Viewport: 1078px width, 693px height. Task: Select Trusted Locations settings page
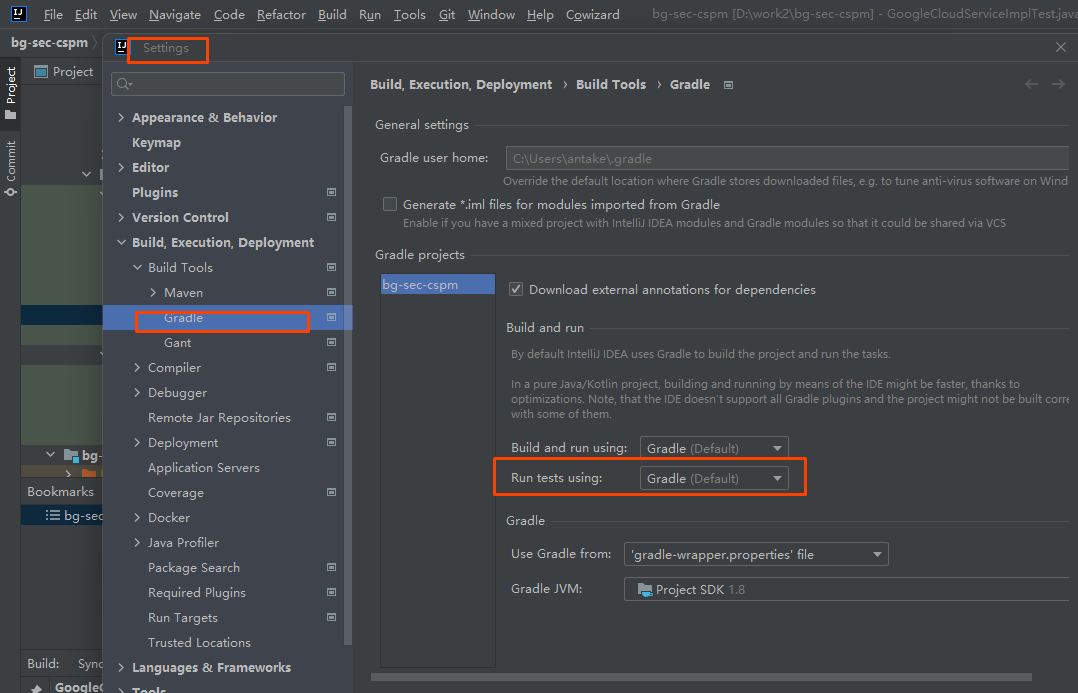pyautogui.click(x=199, y=642)
